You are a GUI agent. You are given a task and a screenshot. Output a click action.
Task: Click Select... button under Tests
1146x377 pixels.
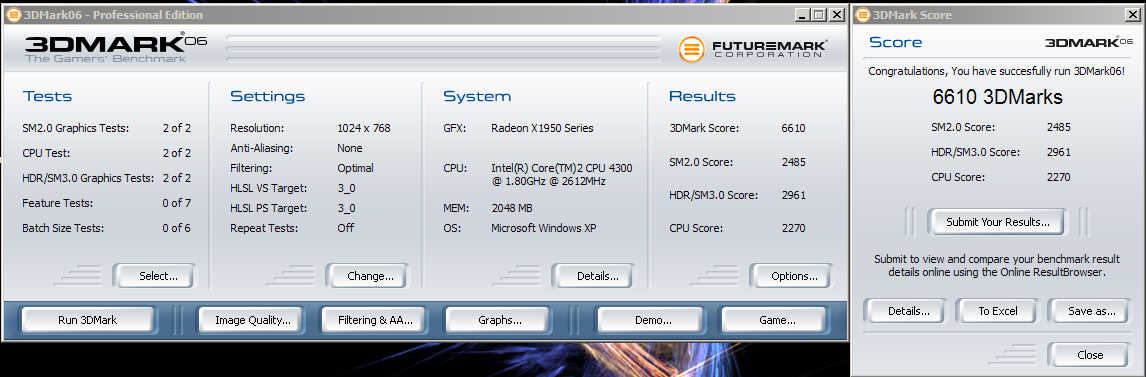[x=154, y=276]
